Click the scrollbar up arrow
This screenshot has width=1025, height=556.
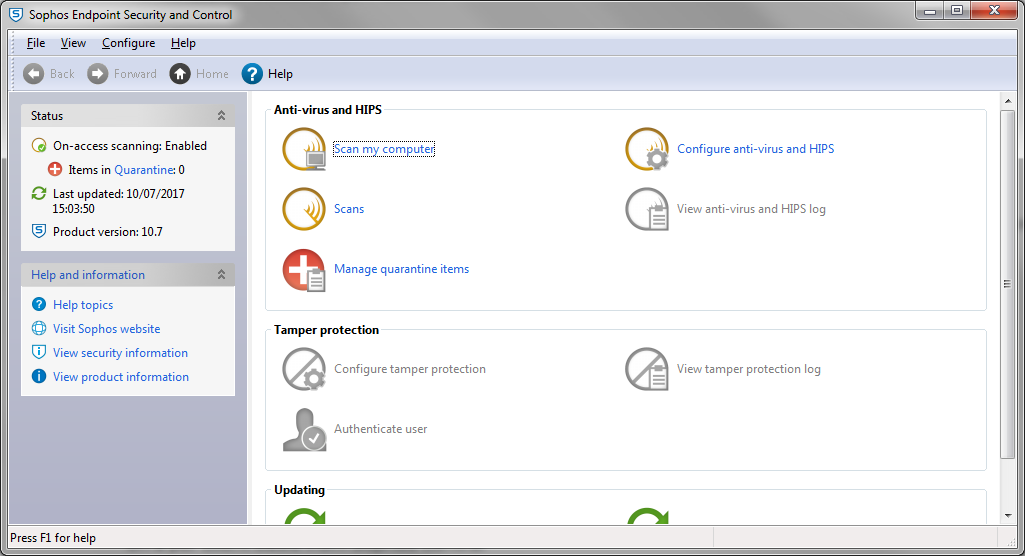click(1008, 101)
